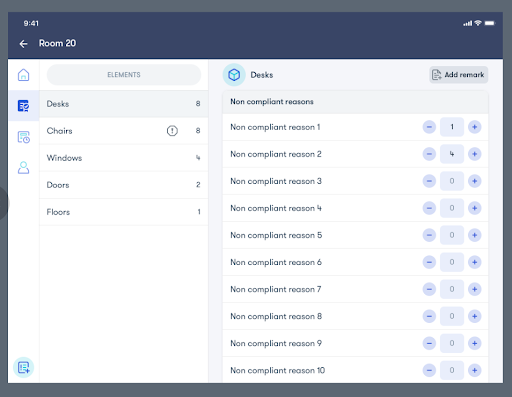Open the home icon in the sidebar

(23, 75)
